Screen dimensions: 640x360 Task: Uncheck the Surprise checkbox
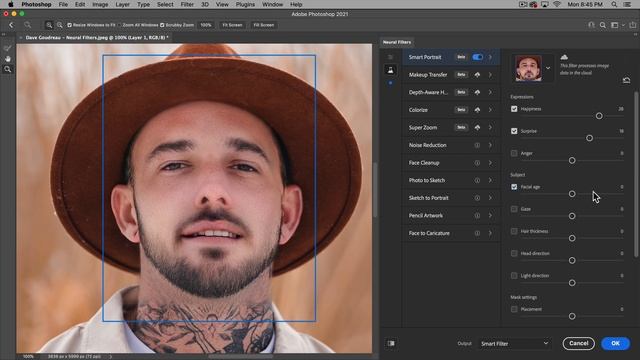[514, 131]
